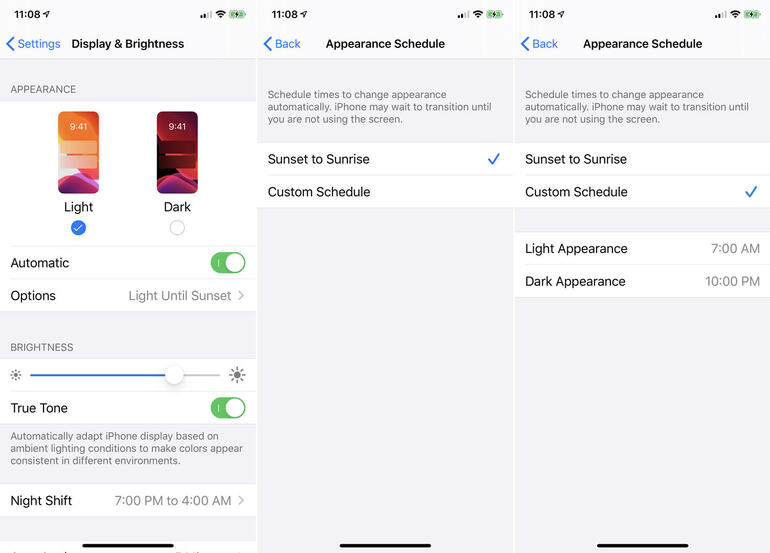Select the Dark appearance phone thumbnail
Viewport: 770px width, 553px height.
point(177,152)
